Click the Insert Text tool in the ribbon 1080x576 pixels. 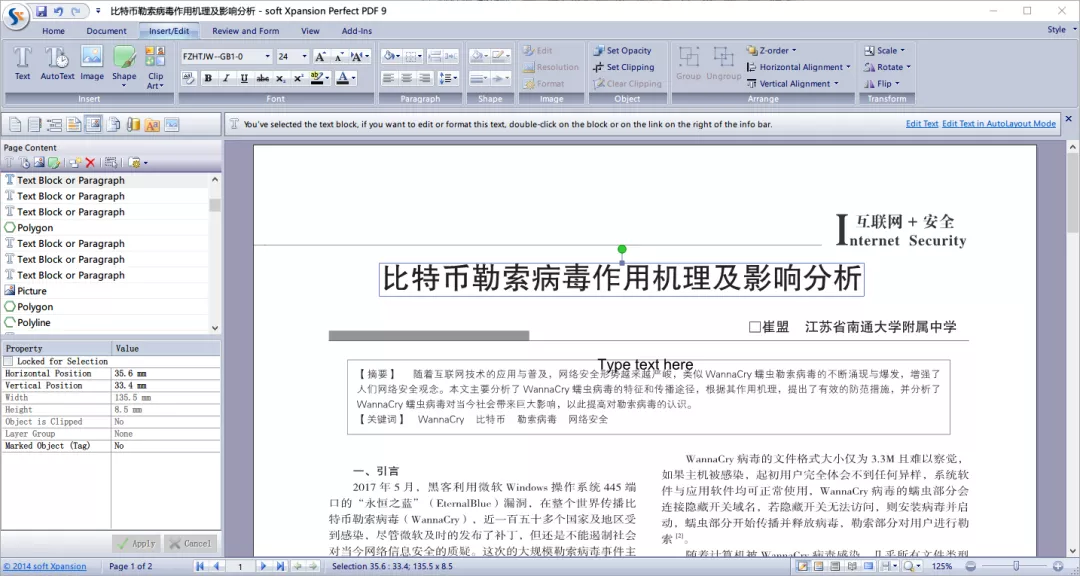(23, 63)
